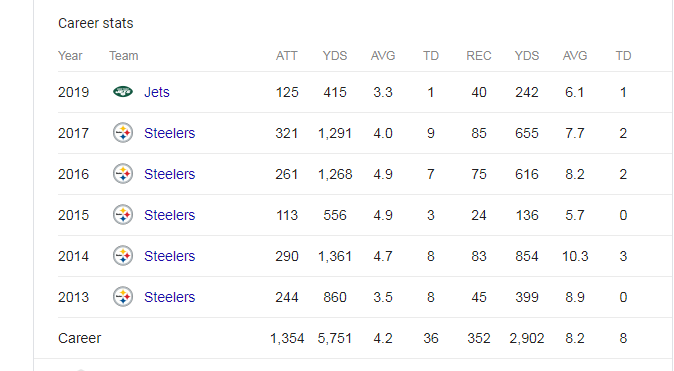
Task: Click the Career totals row label
Action: [80, 338]
